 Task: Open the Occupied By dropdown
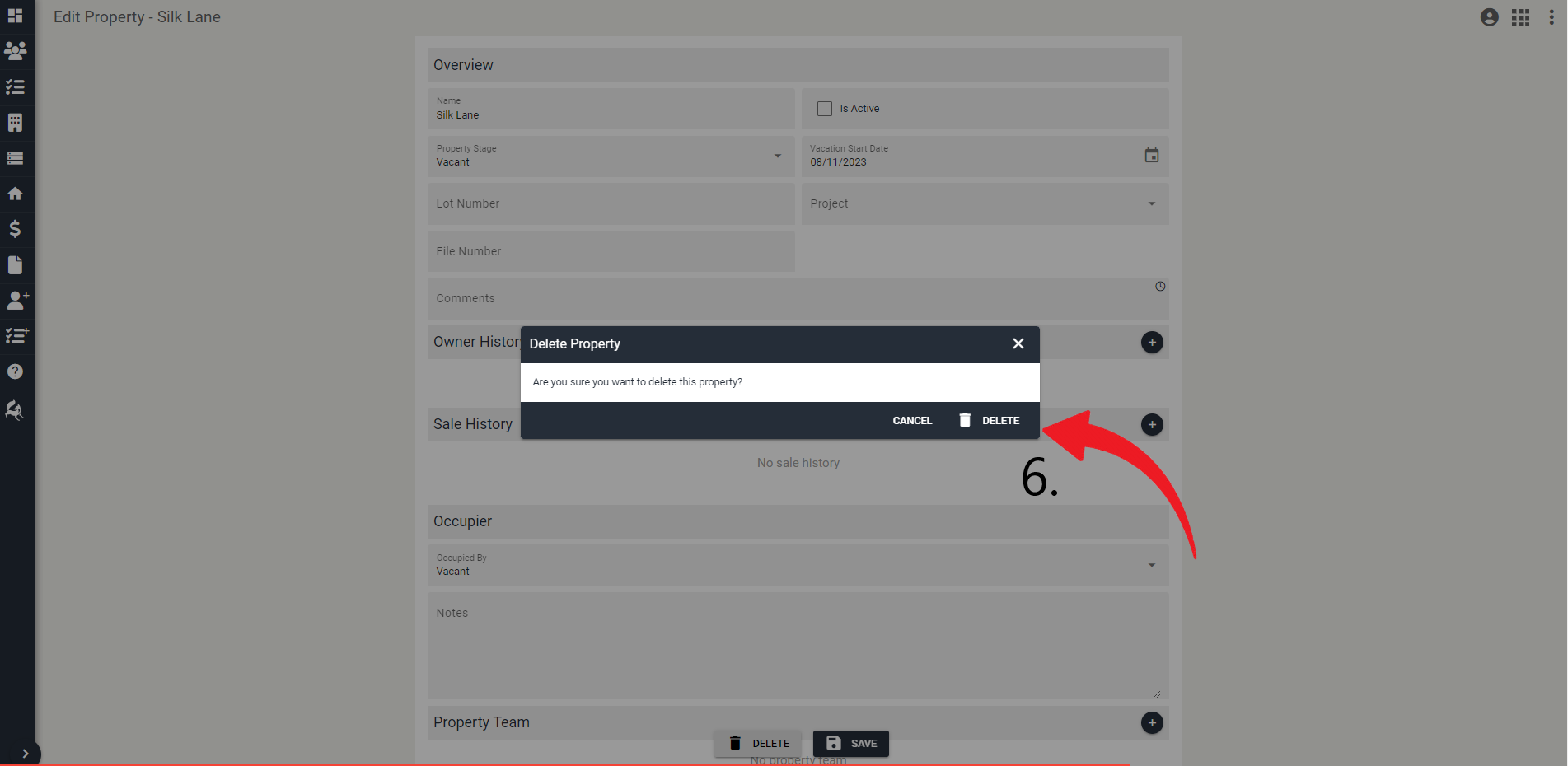pos(1151,565)
